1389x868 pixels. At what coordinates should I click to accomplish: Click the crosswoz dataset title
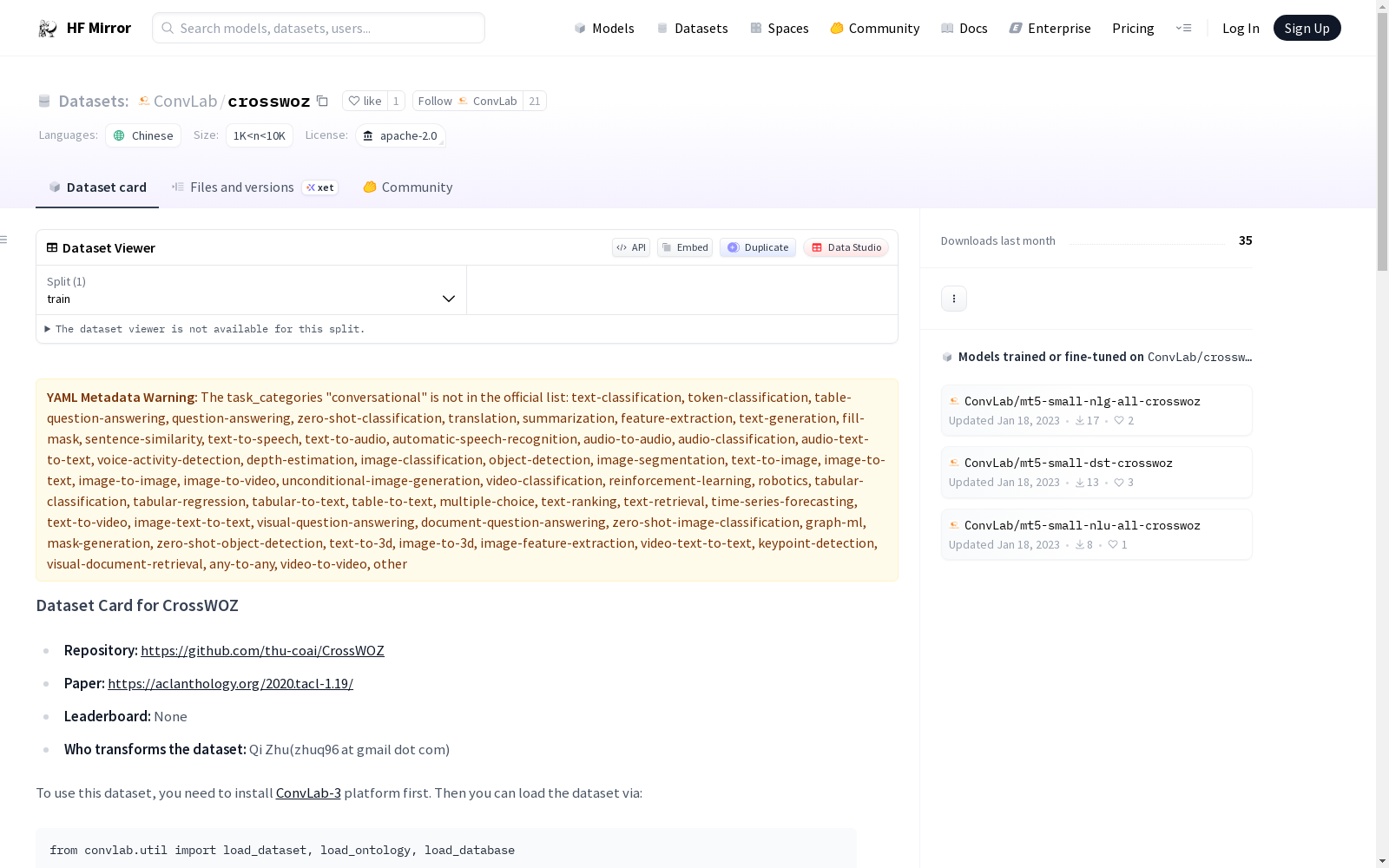[x=269, y=102]
